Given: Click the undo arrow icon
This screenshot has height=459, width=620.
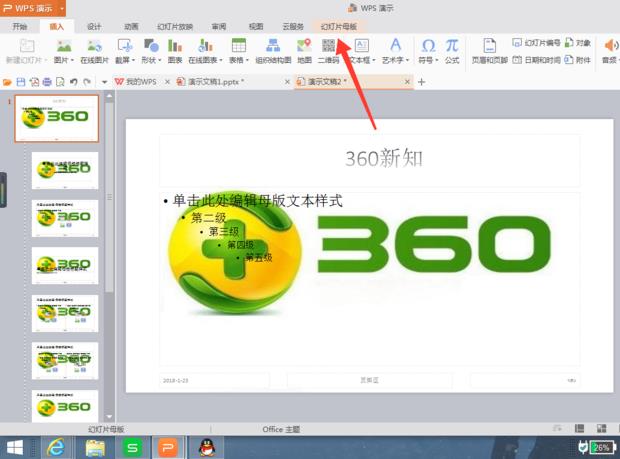Looking at the screenshot, I should [x=74, y=82].
